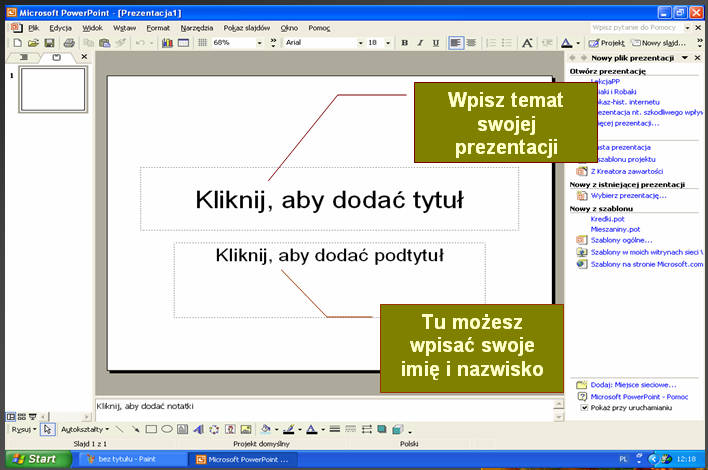Open the zoom percentage dropdown

coord(259,43)
